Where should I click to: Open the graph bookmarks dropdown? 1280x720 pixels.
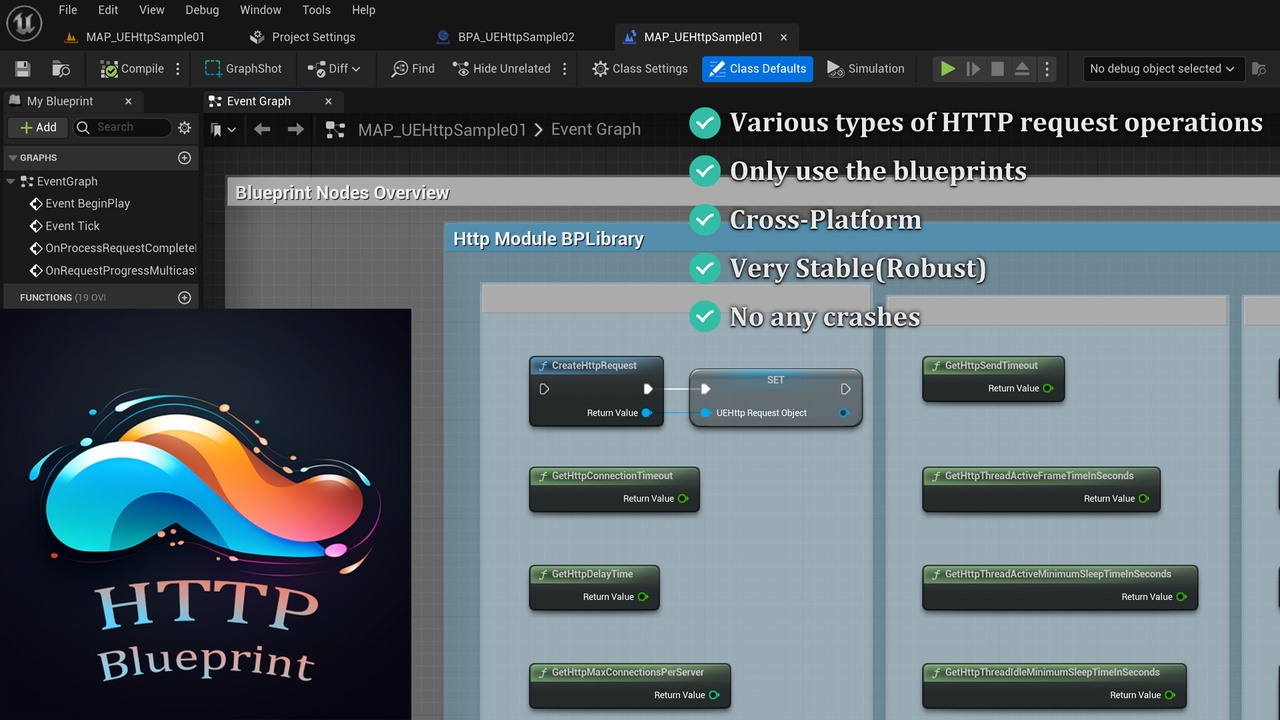224,129
